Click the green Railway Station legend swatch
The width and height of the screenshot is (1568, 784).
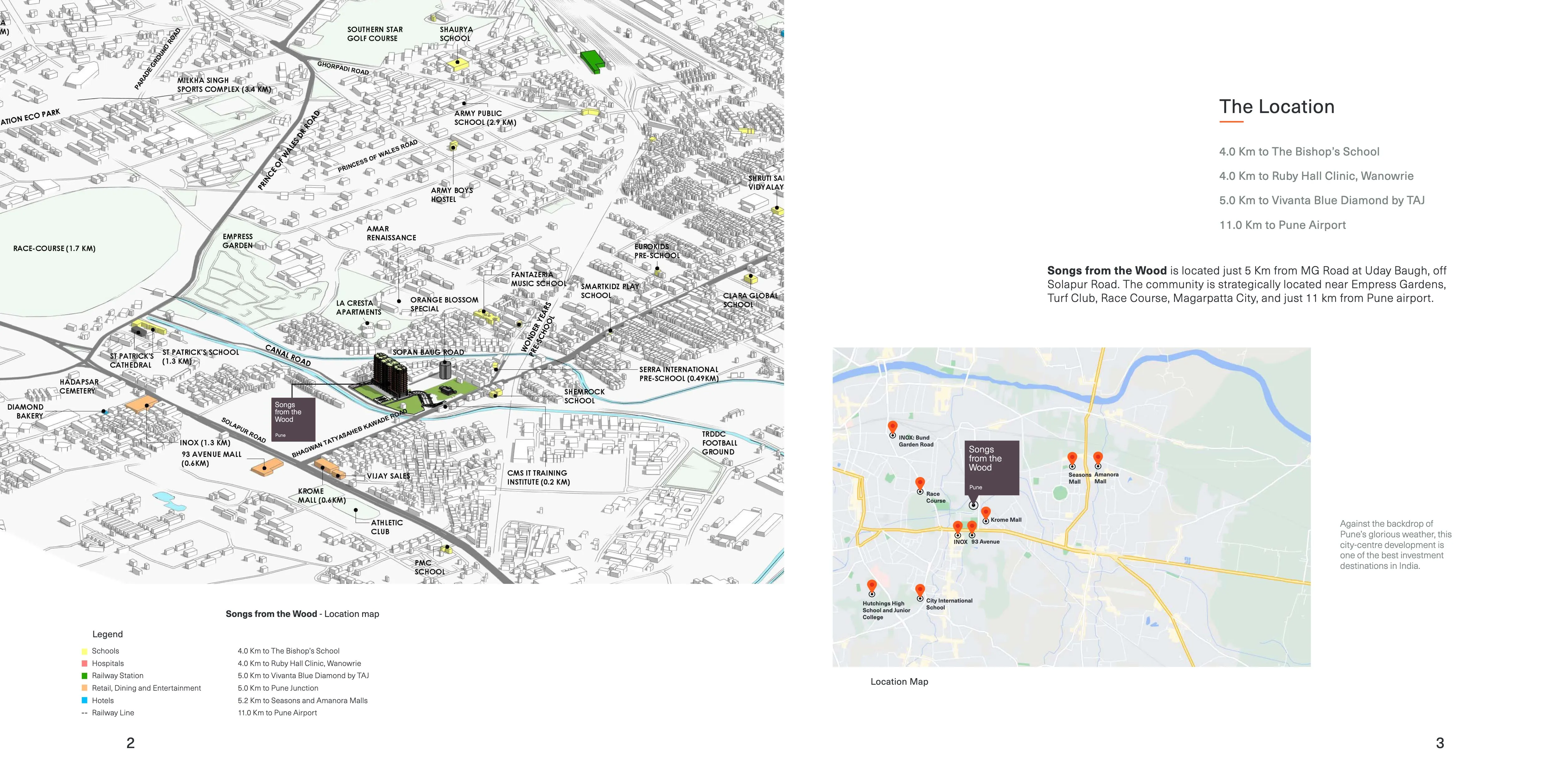85,676
